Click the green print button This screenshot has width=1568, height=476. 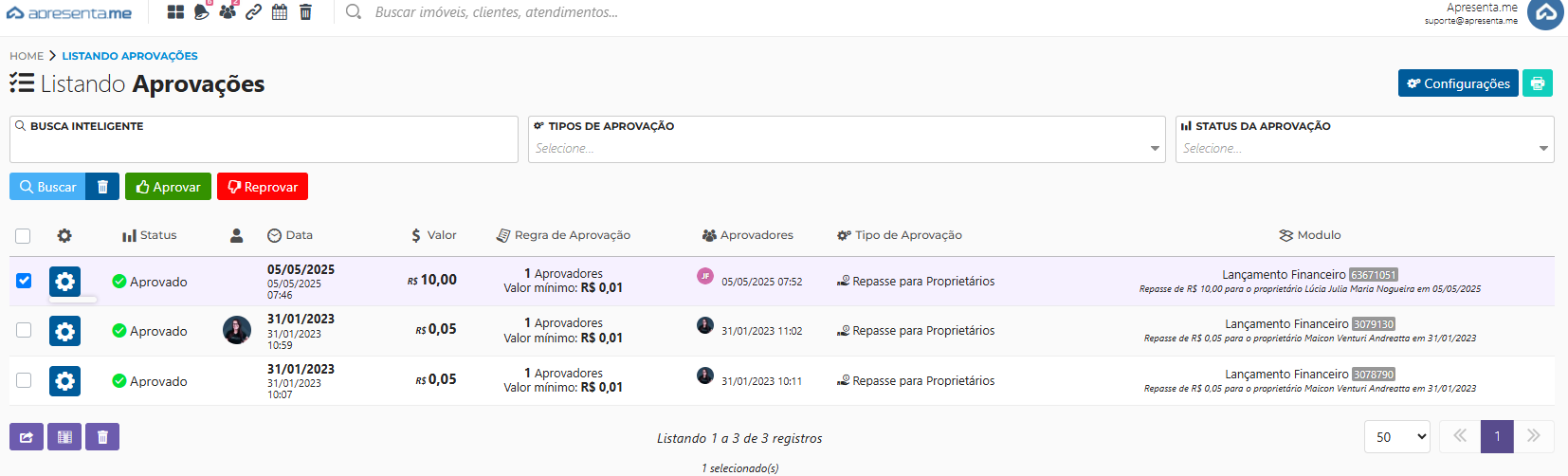click(x=1537, y=83)
